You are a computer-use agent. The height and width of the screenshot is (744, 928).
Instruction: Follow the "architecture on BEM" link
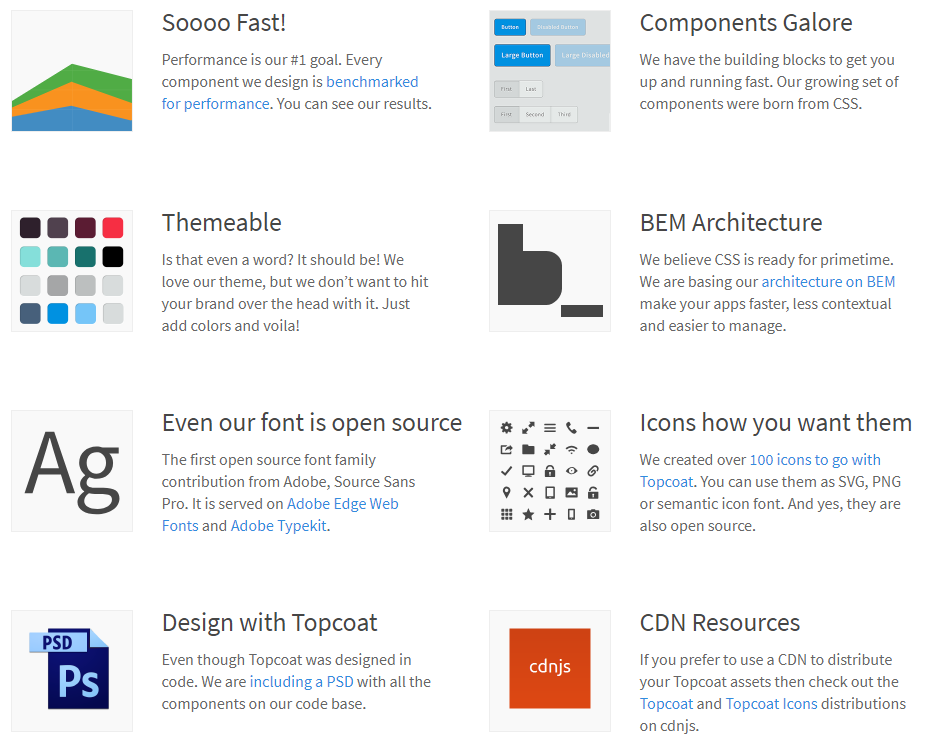pyautogui.click(x=828, y=282)
